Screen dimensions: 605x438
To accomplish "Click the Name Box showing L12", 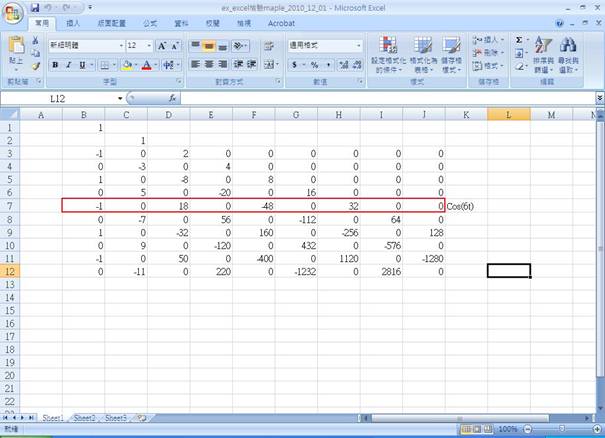I will click(60, 99).
